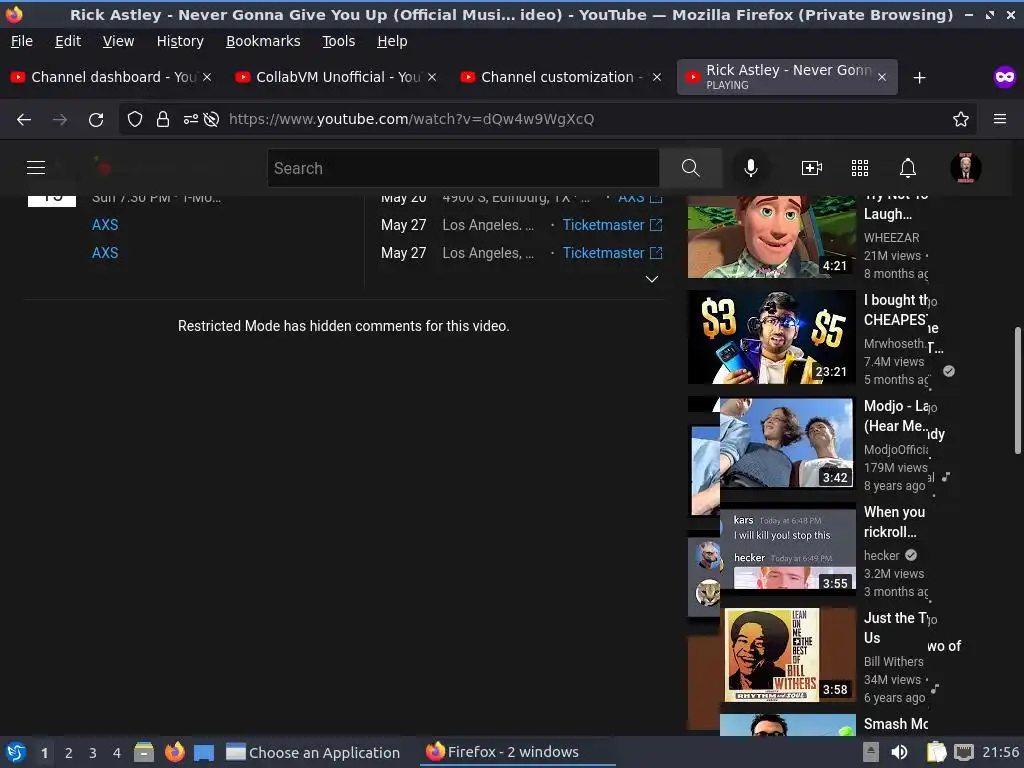
Task: Open the View menu
Action: coord(118,41)
